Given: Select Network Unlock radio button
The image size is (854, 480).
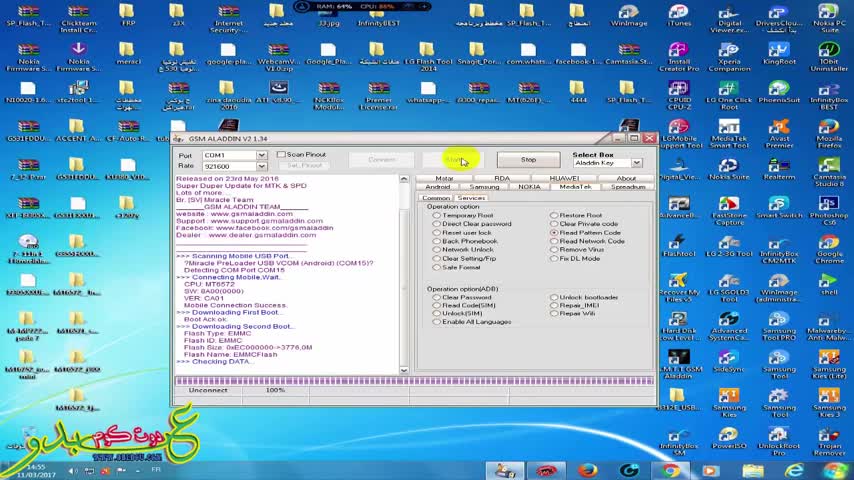Looking at the screenshot, I should pyautogui.click(x=436, y=250).
